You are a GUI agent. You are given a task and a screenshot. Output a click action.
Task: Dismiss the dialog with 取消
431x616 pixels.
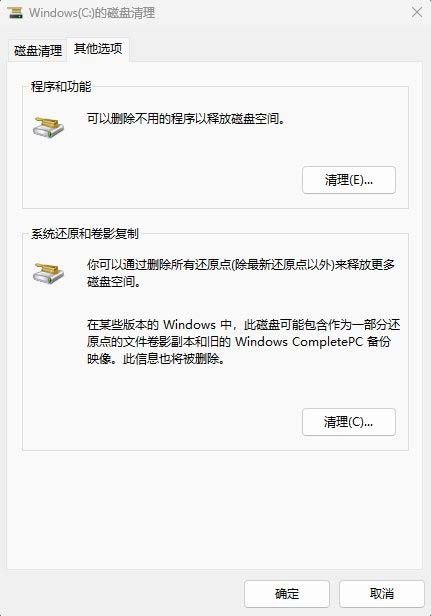point(381,593)
